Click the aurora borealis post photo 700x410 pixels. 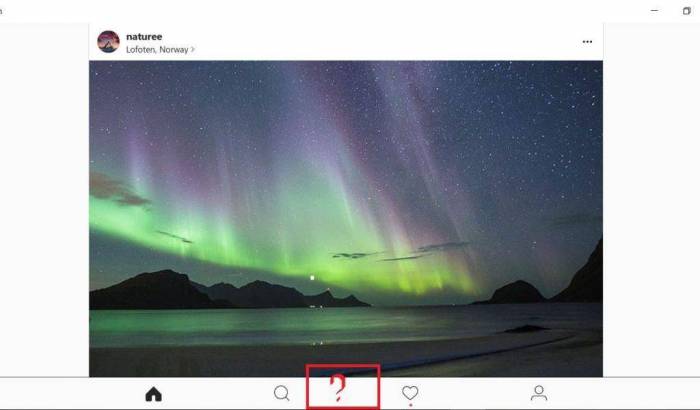click(x=346, y=219)
